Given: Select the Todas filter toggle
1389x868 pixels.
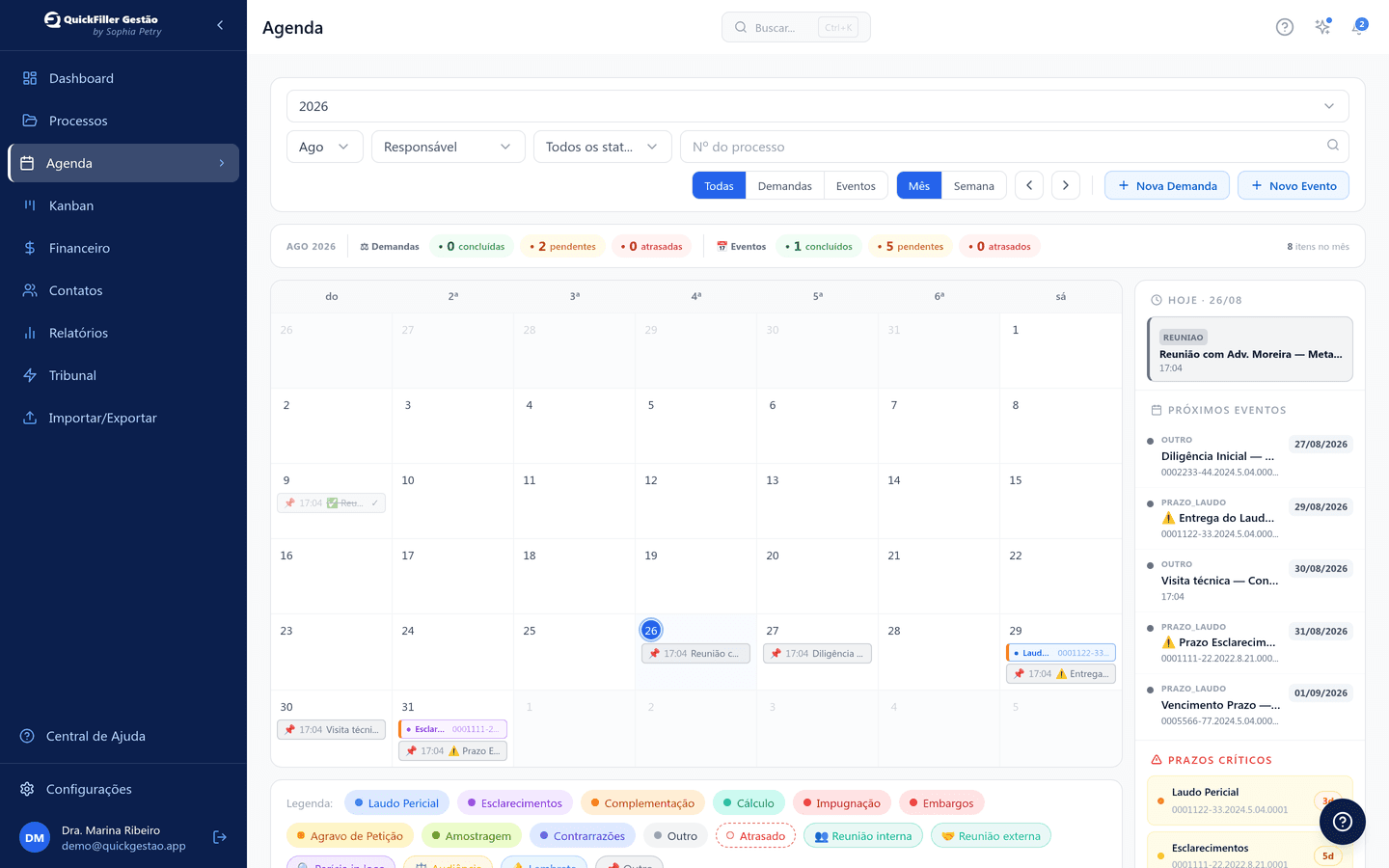Looking at the screenshot, I should click(x=719, y=185).
